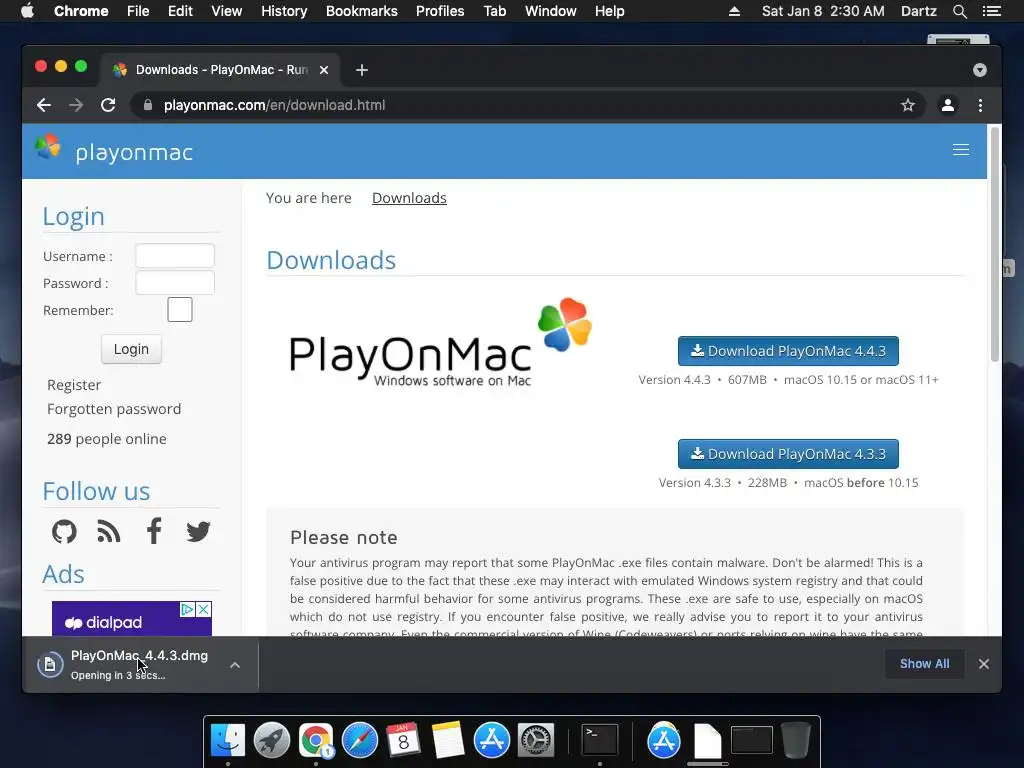The height and width of the screenshot is (768, 1024).
Task: Open a new tab with the plus icon
Action: coord(362,70)
